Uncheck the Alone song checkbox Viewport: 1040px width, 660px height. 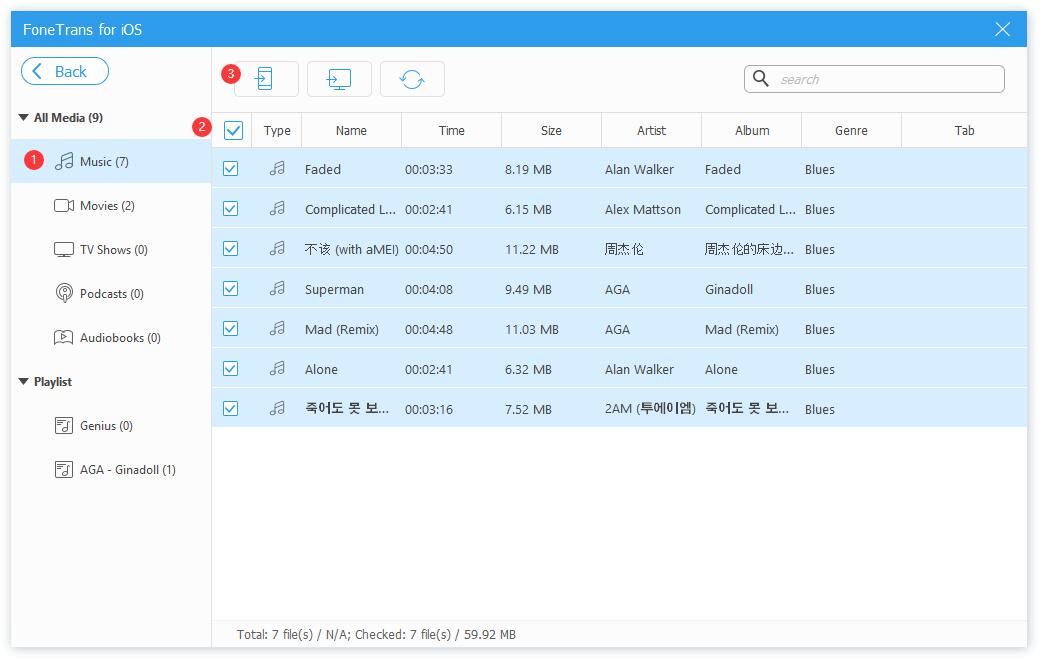pyautogui.click(x=230, y=368)
